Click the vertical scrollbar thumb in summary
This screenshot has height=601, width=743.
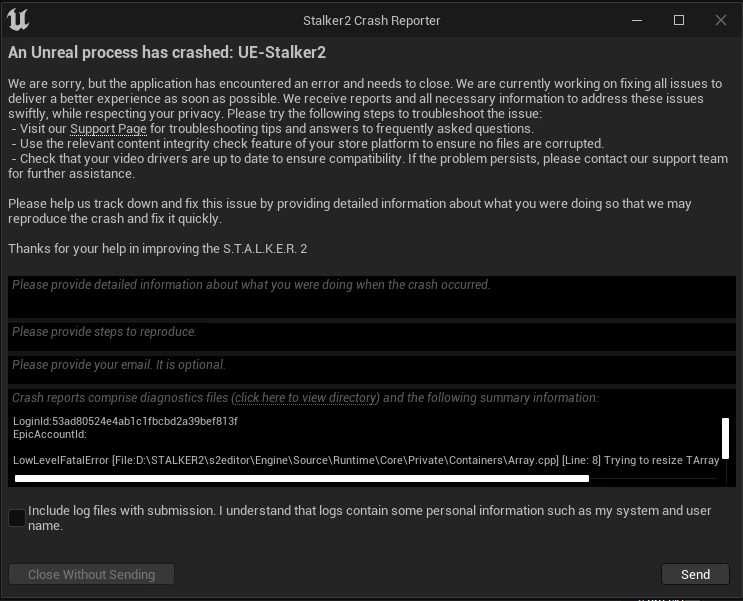point(725,437)
